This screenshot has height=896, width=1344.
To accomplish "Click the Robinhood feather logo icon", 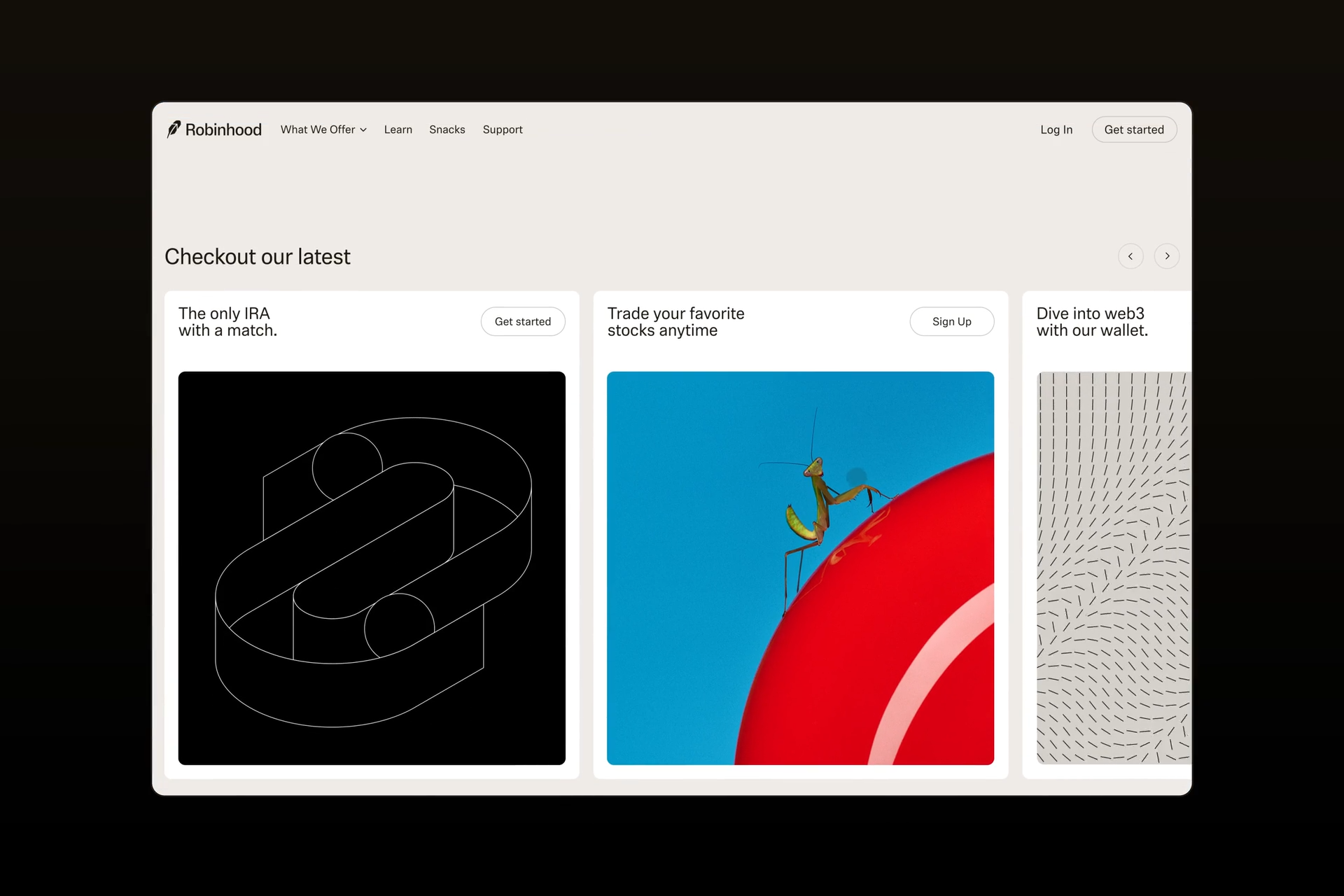I will pyautogui.click(x=174, y=129).
